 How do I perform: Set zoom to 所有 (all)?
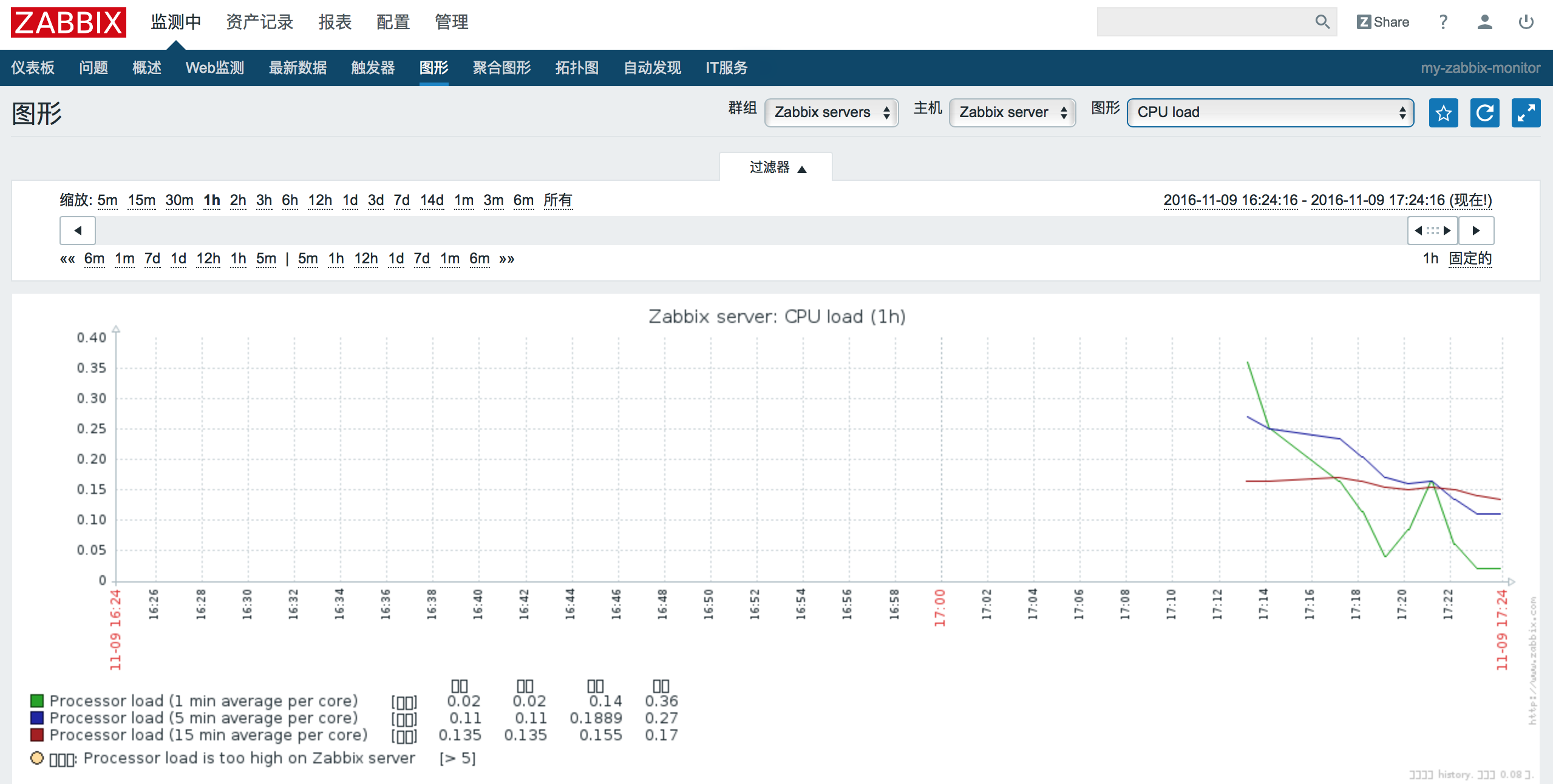[x=558, y=200]
